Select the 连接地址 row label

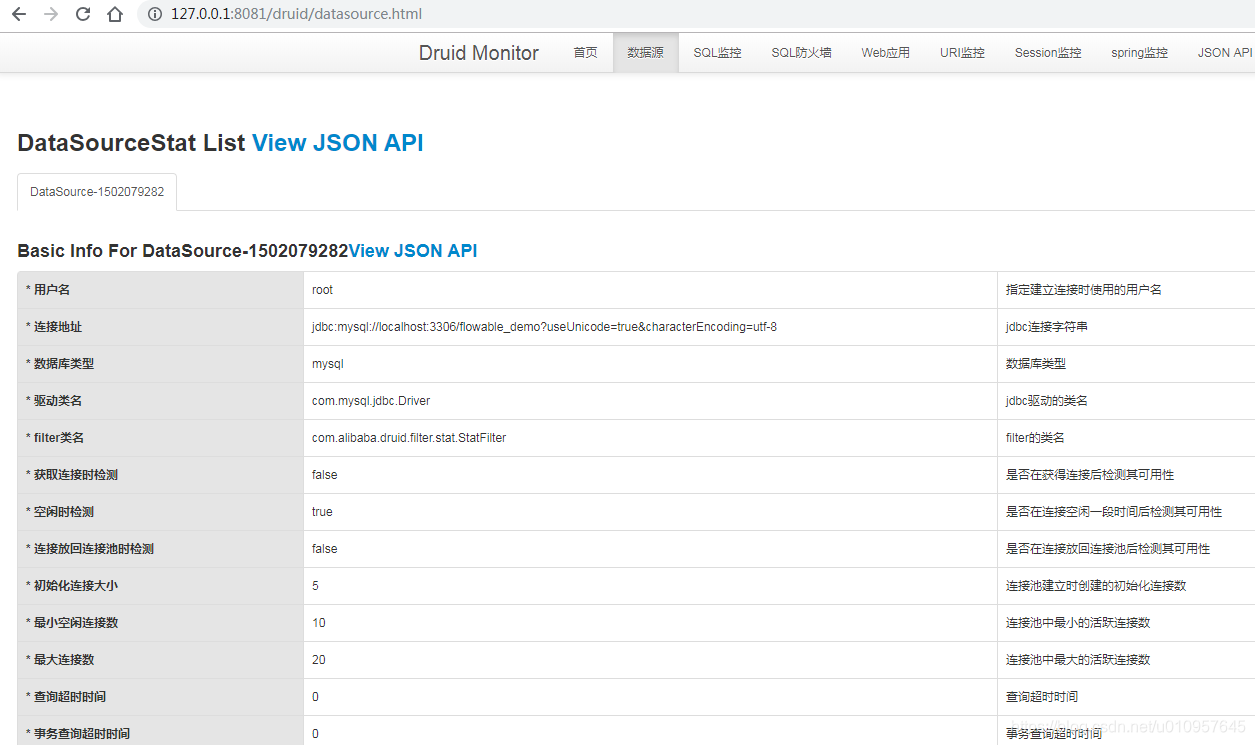click(54, 327)
